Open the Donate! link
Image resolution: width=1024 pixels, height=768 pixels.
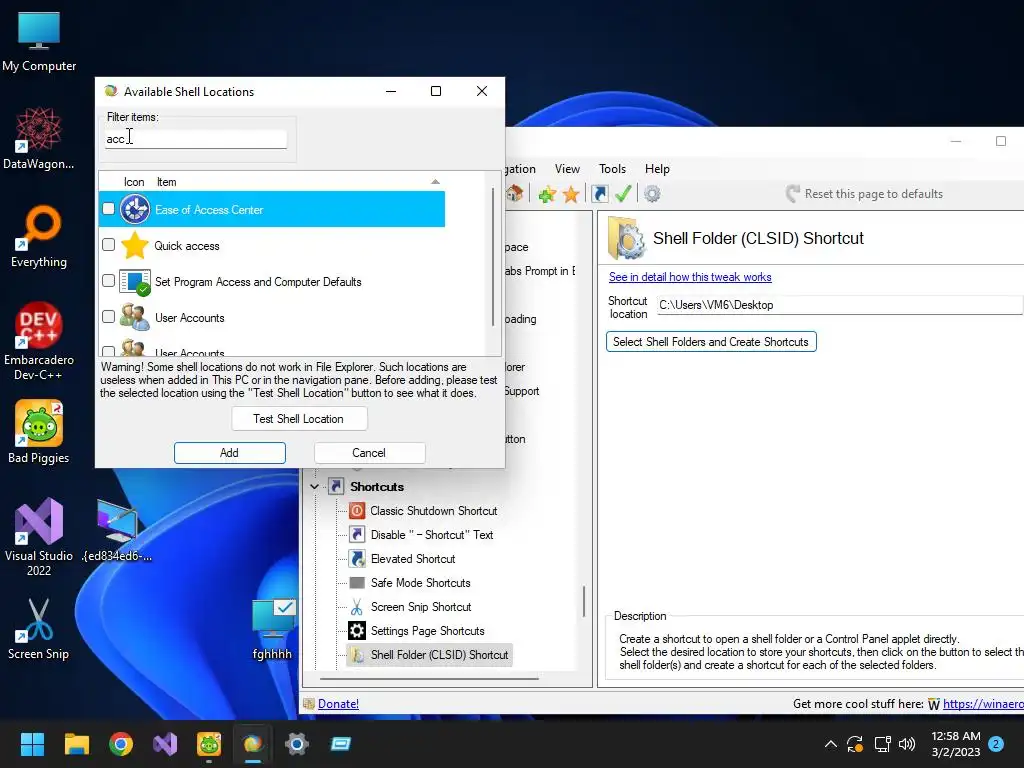pyautogui.click(x=338, y=704)
